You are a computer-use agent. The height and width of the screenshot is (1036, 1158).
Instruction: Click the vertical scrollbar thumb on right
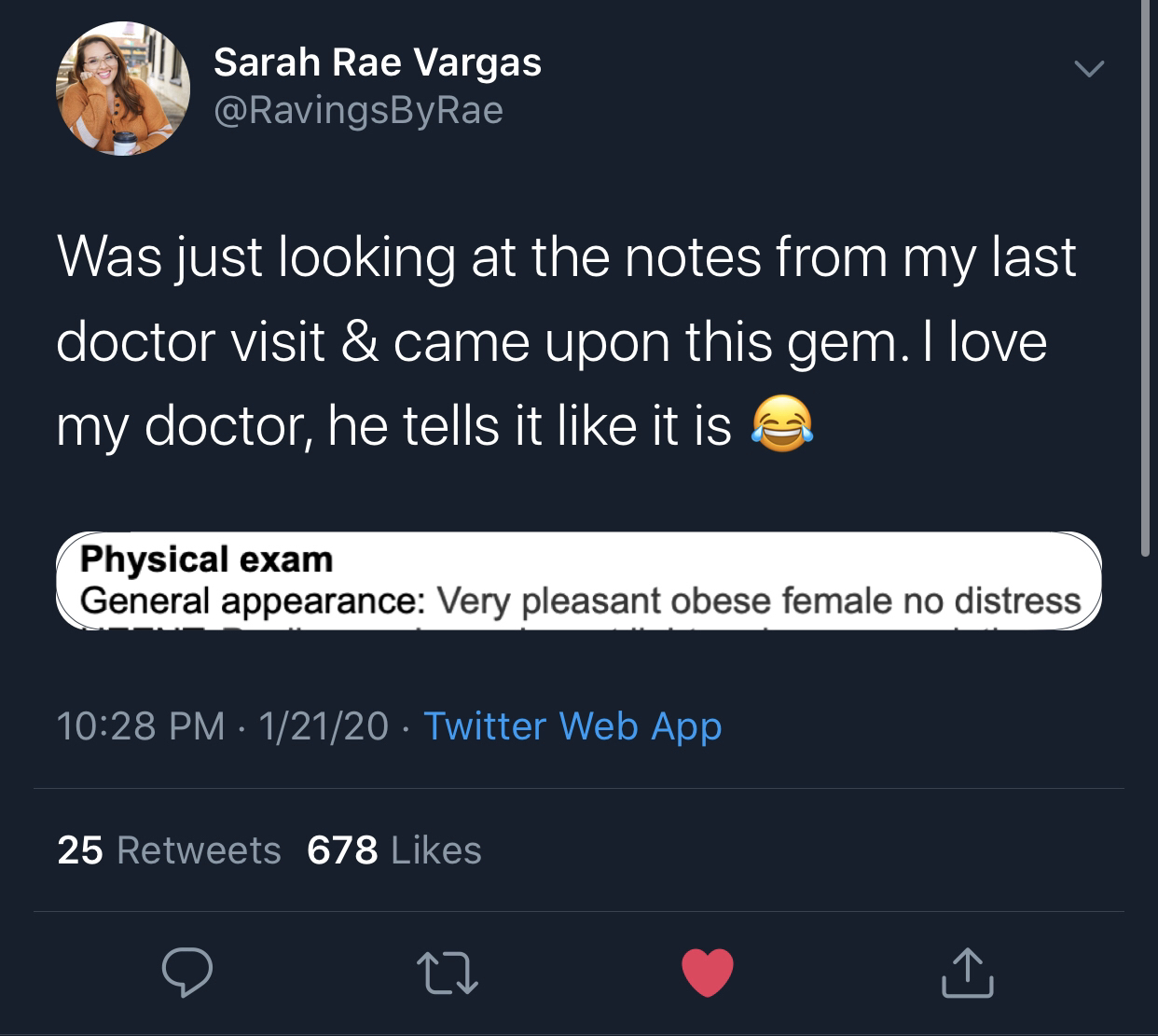tap(1146, 280)
